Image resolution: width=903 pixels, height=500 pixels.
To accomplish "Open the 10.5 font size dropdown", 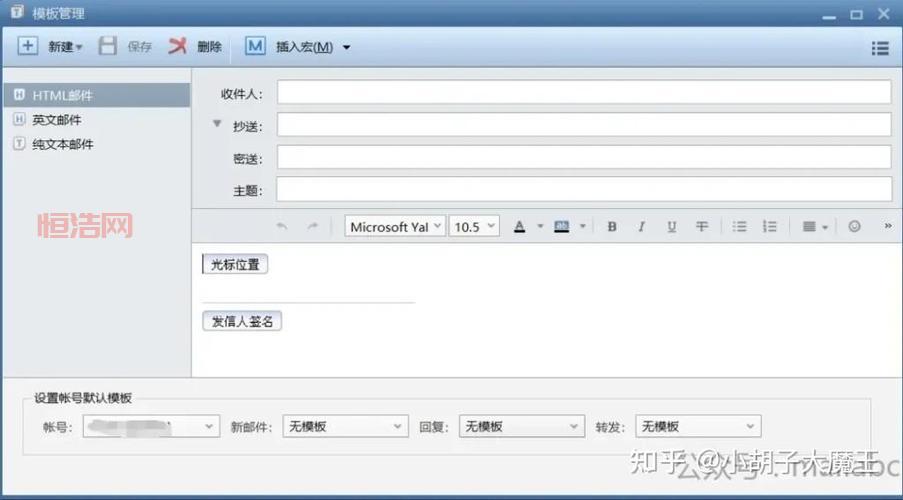I will pos(473,227).
